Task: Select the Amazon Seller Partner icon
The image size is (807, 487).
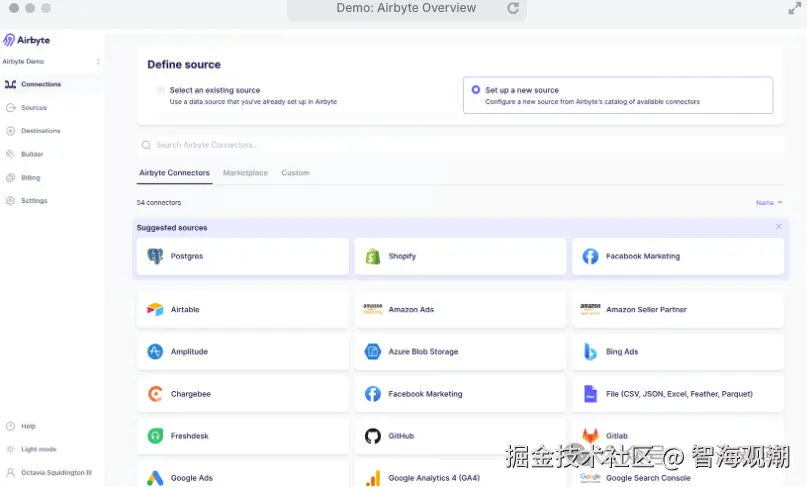Action: (590, 309)
